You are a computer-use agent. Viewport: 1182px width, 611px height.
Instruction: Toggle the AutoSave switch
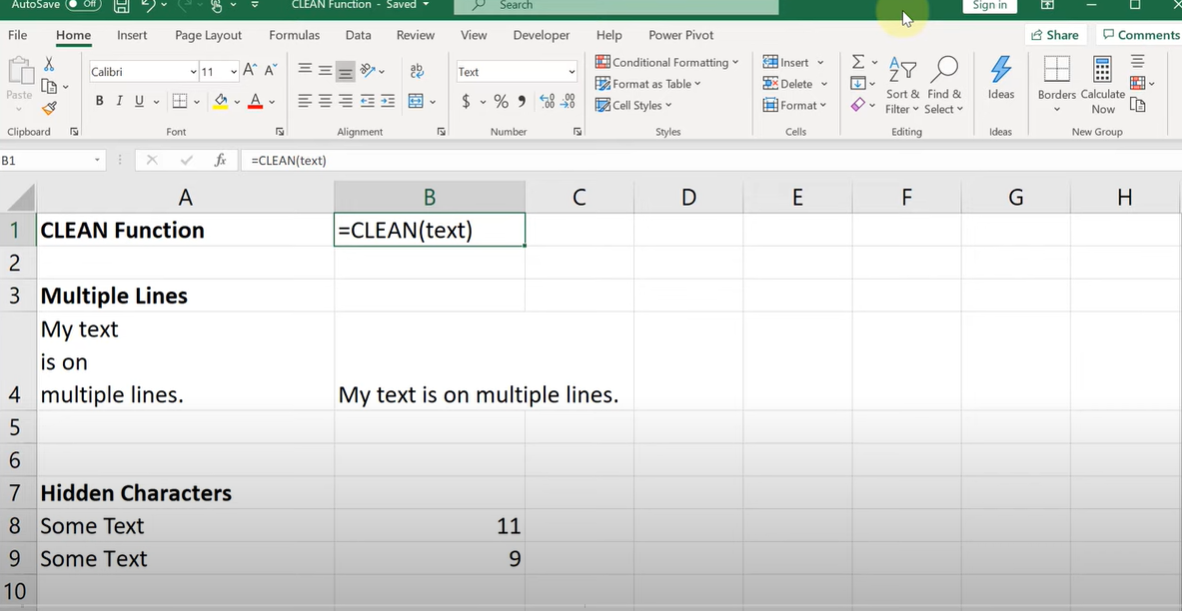click(x=84, y=5)
